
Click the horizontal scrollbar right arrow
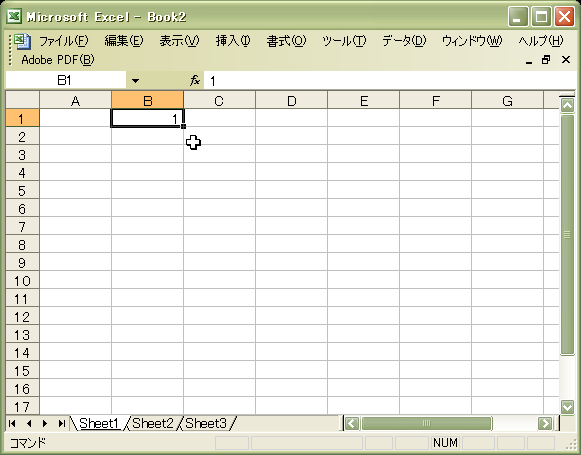(545, 423)
